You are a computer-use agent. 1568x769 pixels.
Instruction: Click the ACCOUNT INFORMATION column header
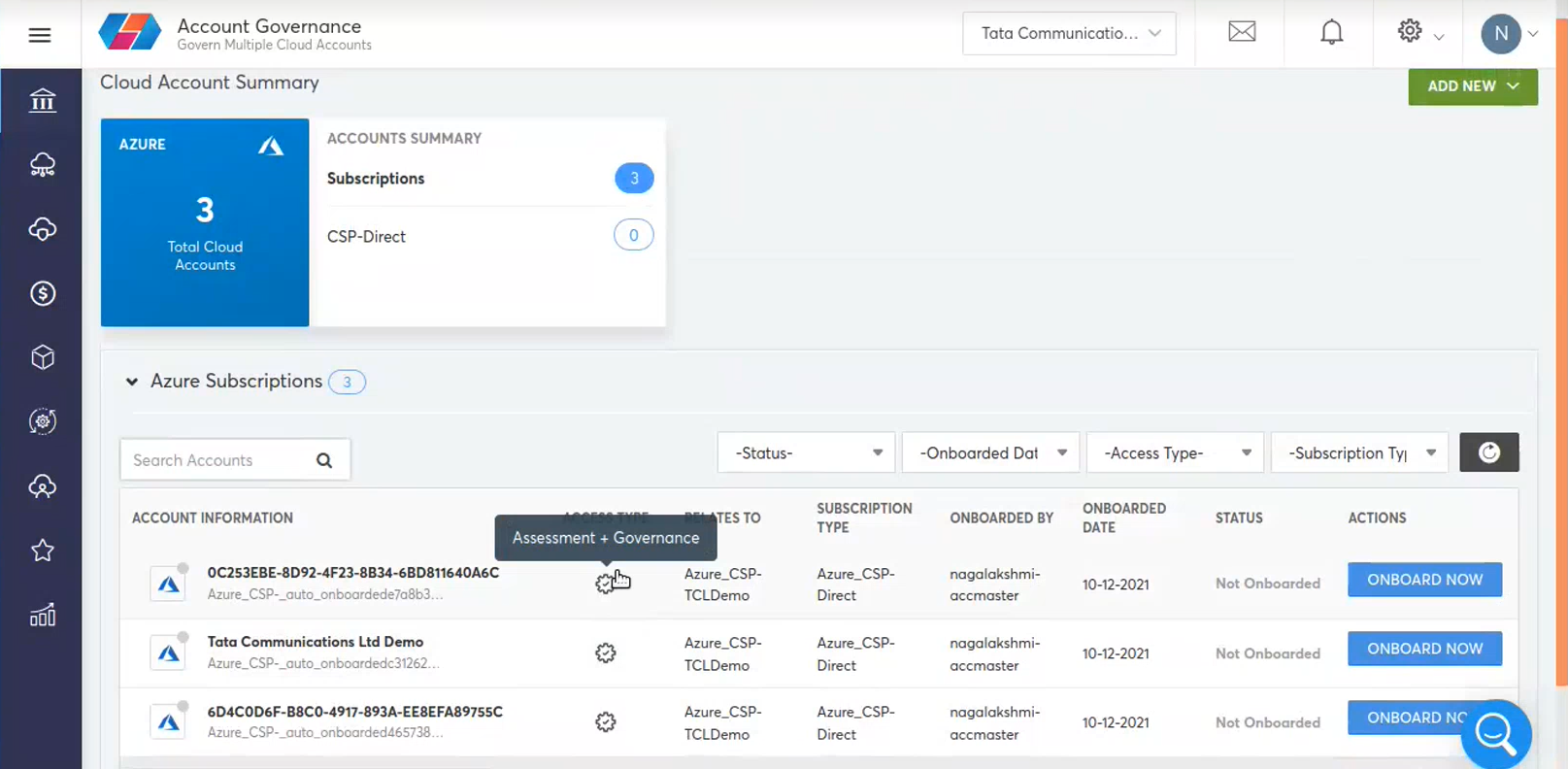coord(213,518)
